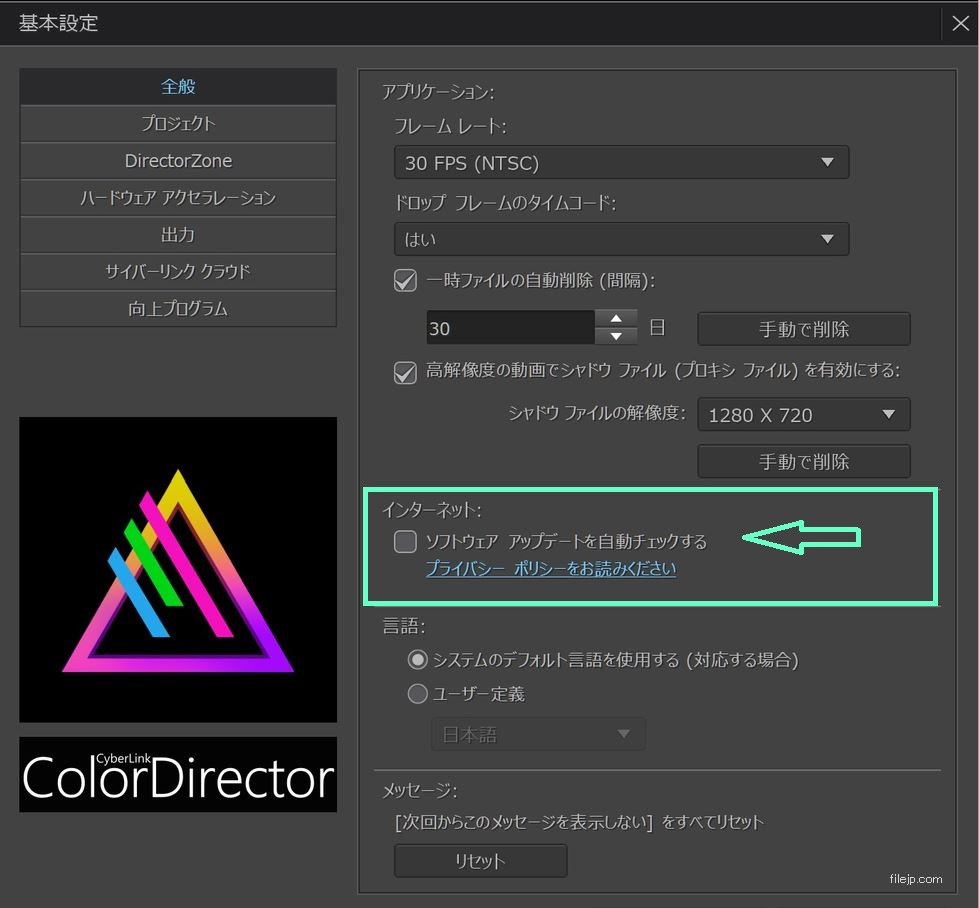This screenshot has width=979, height=908.
Task: Enable ソフトウェア アップデートを自動チェックする checkbox
Action: point(405,541)
